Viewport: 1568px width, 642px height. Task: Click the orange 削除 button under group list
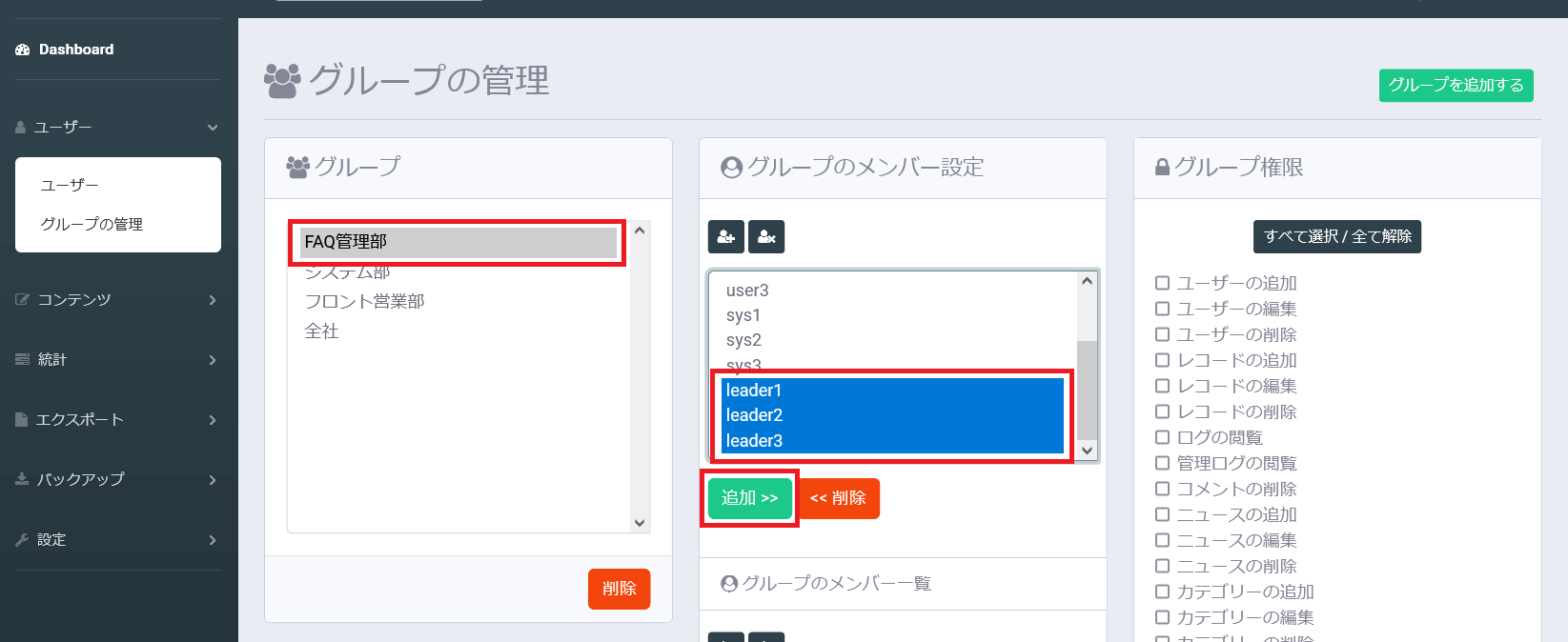[x=619, y=589]
